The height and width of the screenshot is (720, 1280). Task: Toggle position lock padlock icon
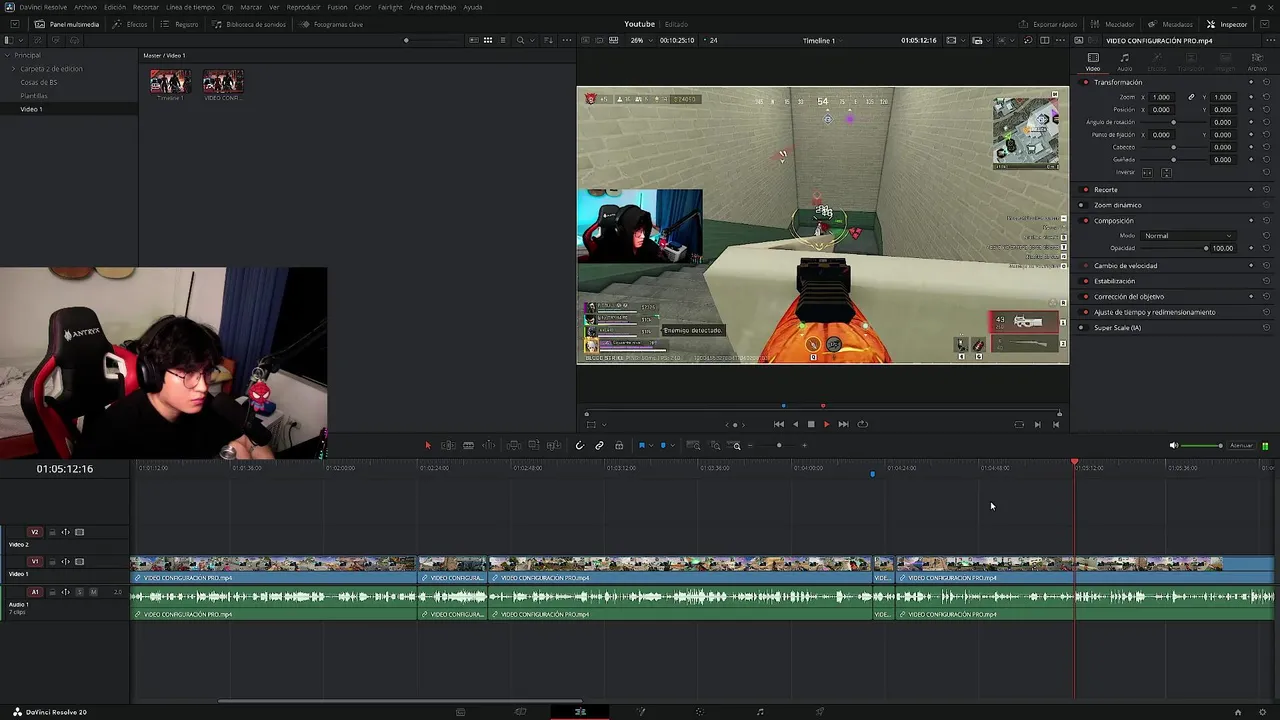(x=619, y=445)
